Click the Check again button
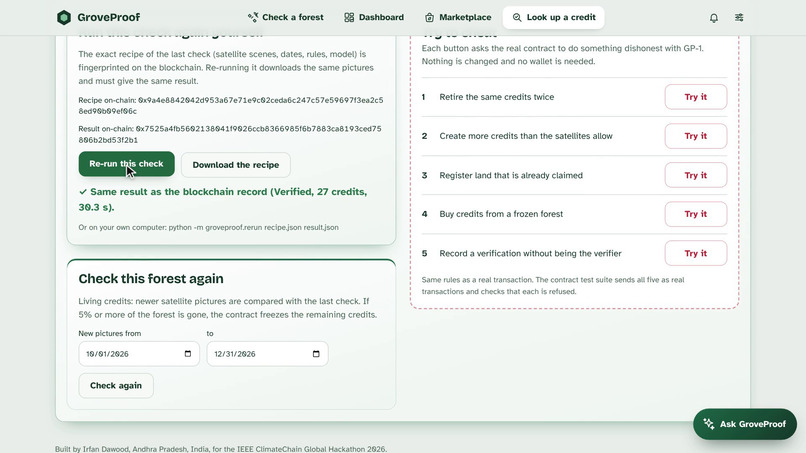 pos(116,386)
